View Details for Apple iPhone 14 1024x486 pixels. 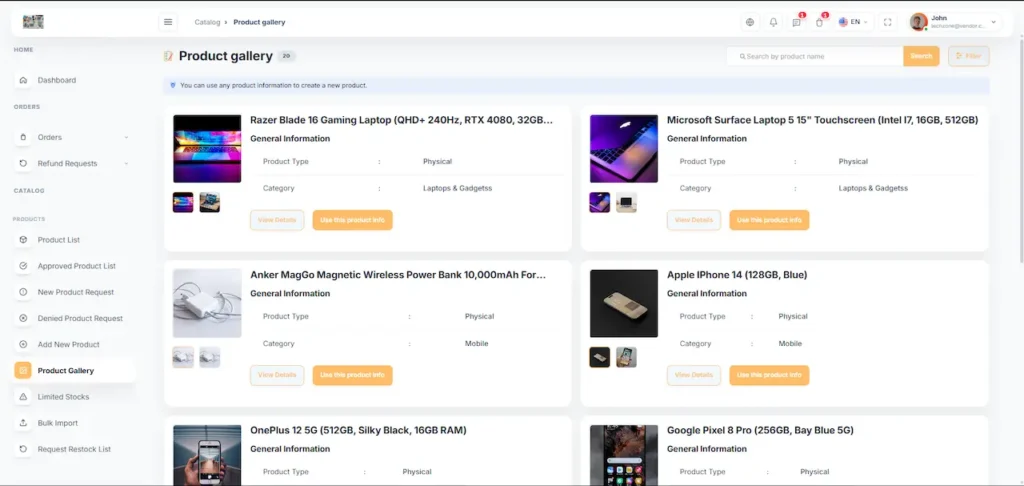694,375
